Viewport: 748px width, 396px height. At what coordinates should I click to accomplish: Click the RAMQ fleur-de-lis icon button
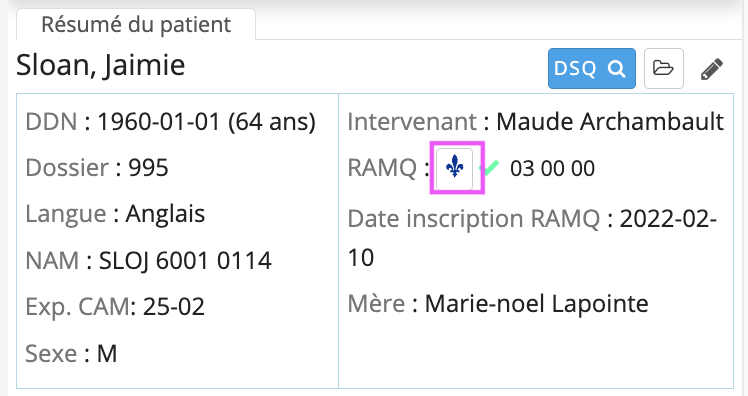pos(455,169)
